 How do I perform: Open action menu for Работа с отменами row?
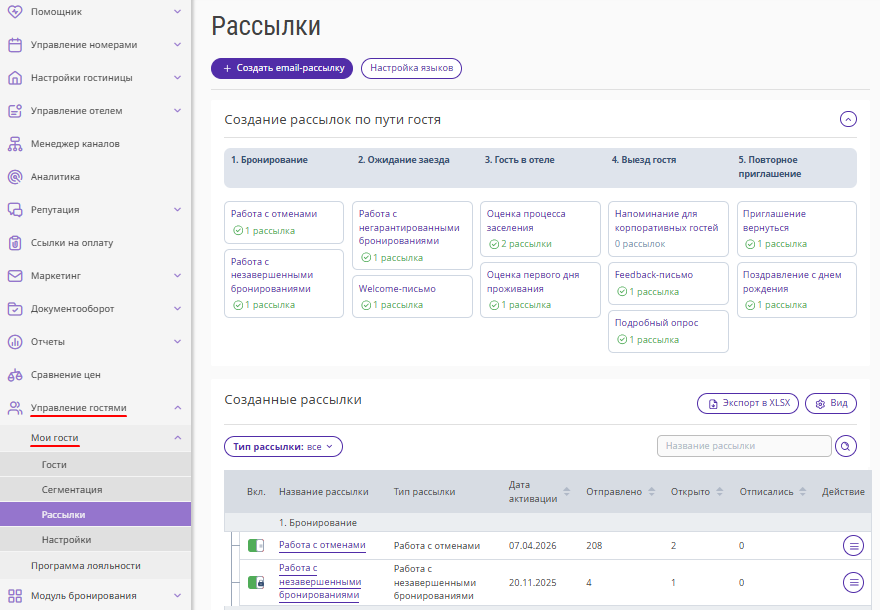tap(853, 545)
